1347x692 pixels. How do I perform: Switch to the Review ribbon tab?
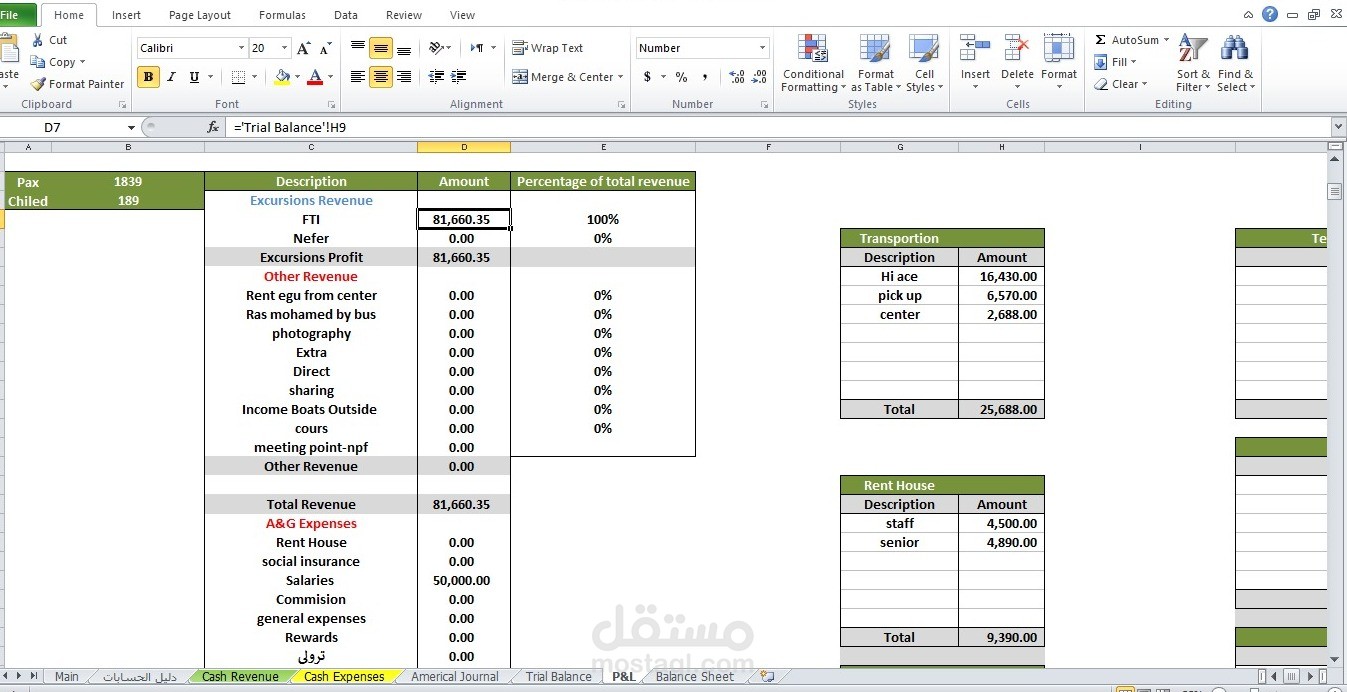[x=404, y=15]
